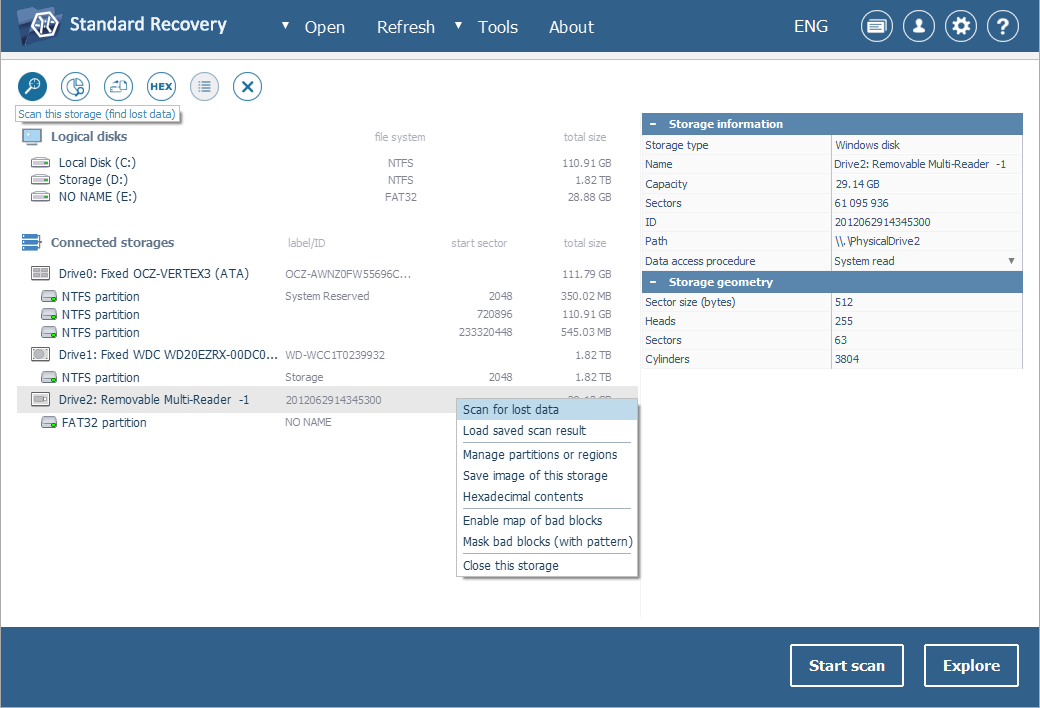Select the Scan this storage magnifier icon
The width and height of the screenshot is (1040, 708).
coord(31,86)
